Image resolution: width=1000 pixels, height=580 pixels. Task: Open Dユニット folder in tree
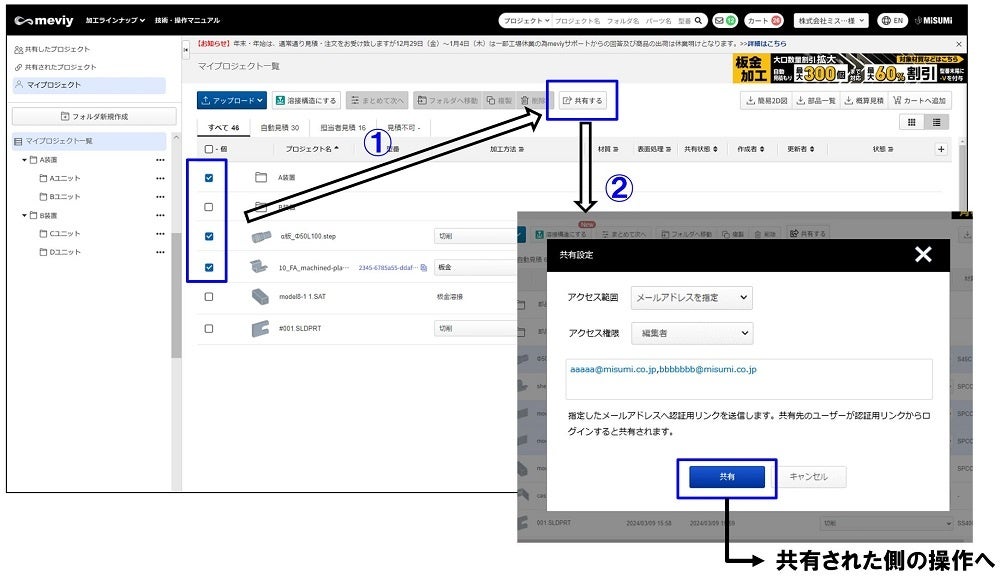60,252
